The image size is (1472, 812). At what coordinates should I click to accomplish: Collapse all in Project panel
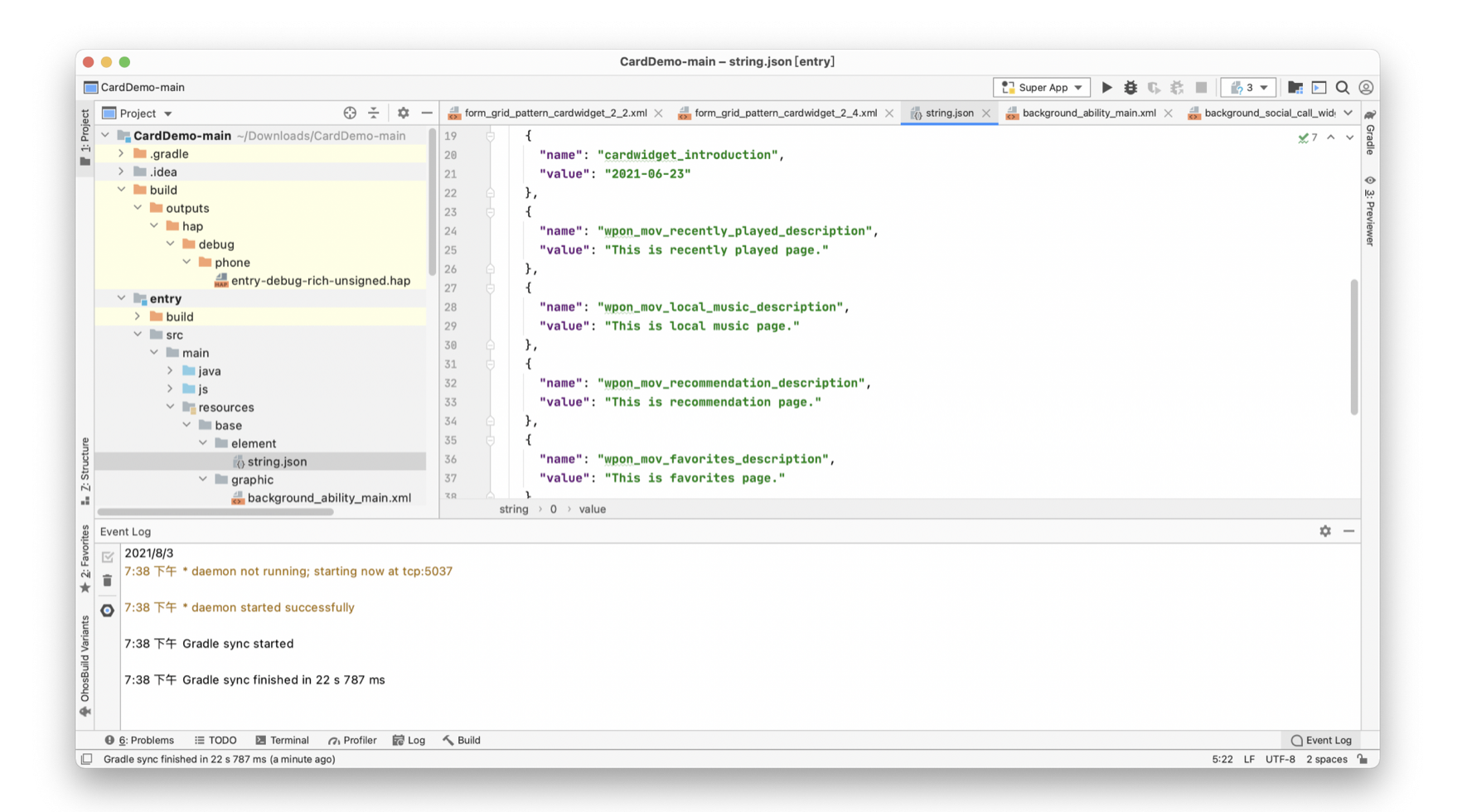pyautogui.click(x=374, y=113)
